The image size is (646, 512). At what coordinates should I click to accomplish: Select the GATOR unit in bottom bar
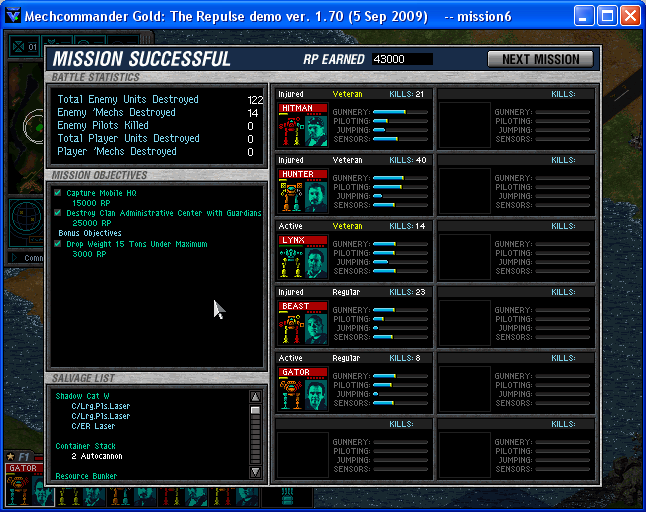(x=25, y=485)
